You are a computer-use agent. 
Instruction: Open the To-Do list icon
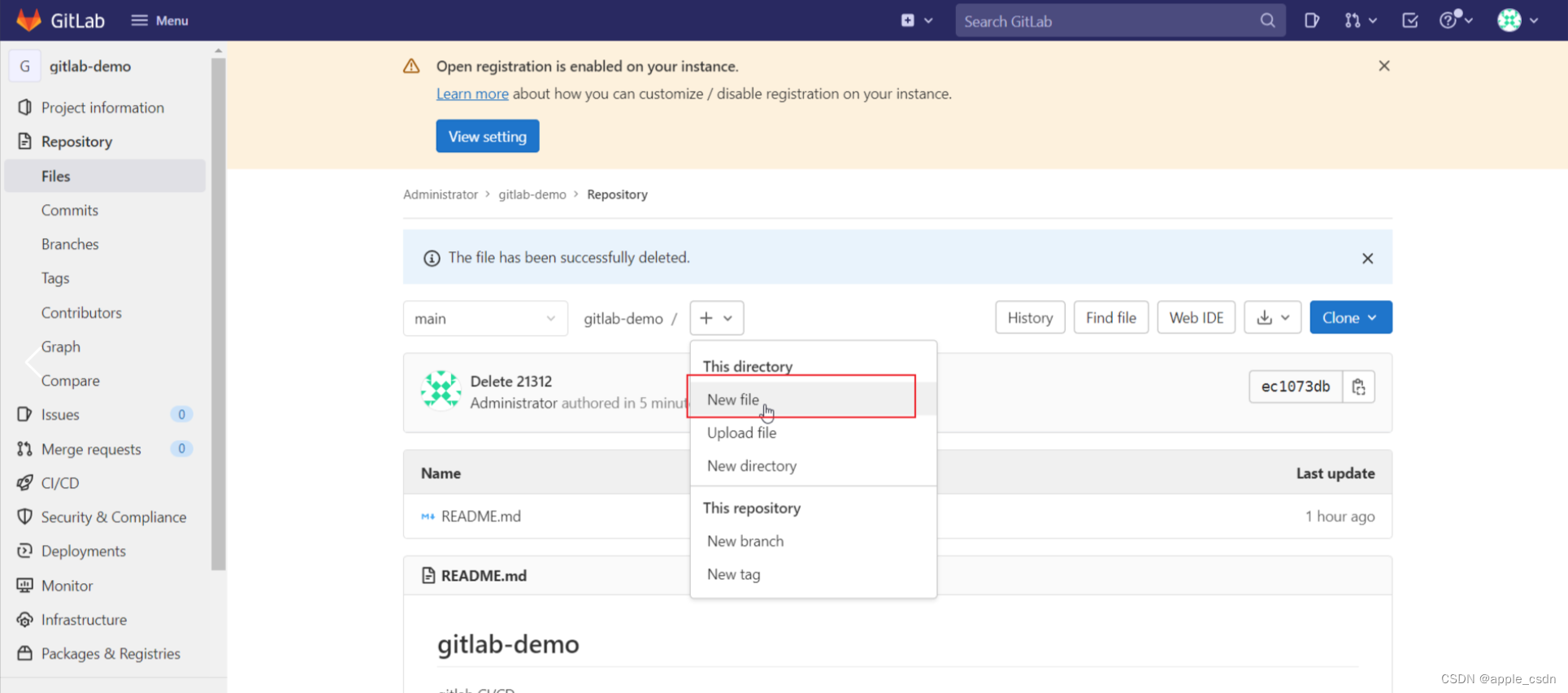tap(1410, 20)
